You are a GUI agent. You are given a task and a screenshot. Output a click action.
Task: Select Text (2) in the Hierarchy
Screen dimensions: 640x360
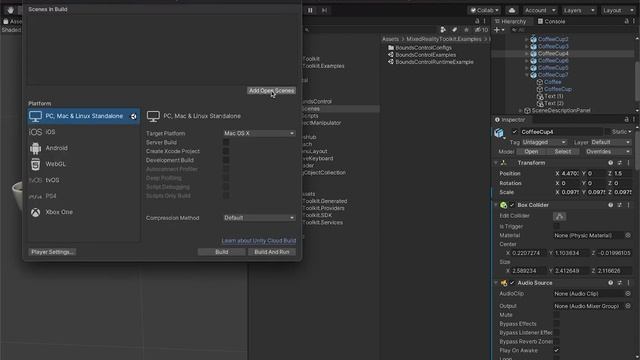pos(554,103)
